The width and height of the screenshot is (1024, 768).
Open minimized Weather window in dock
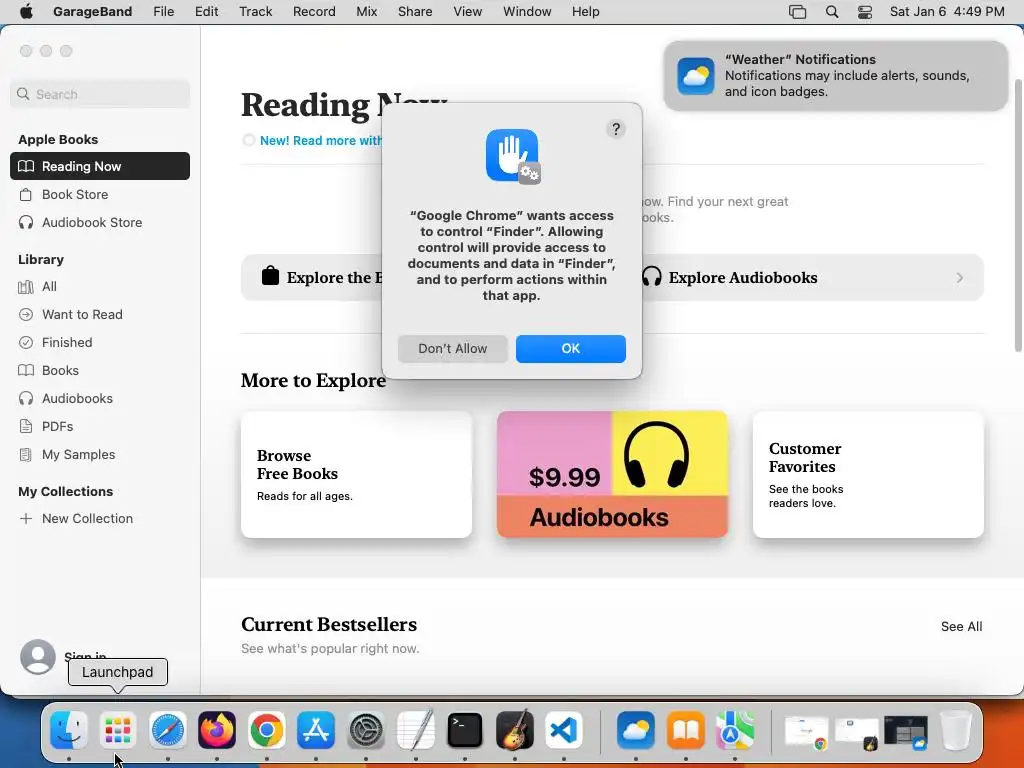pyautogui.click(x=906, y=731)
